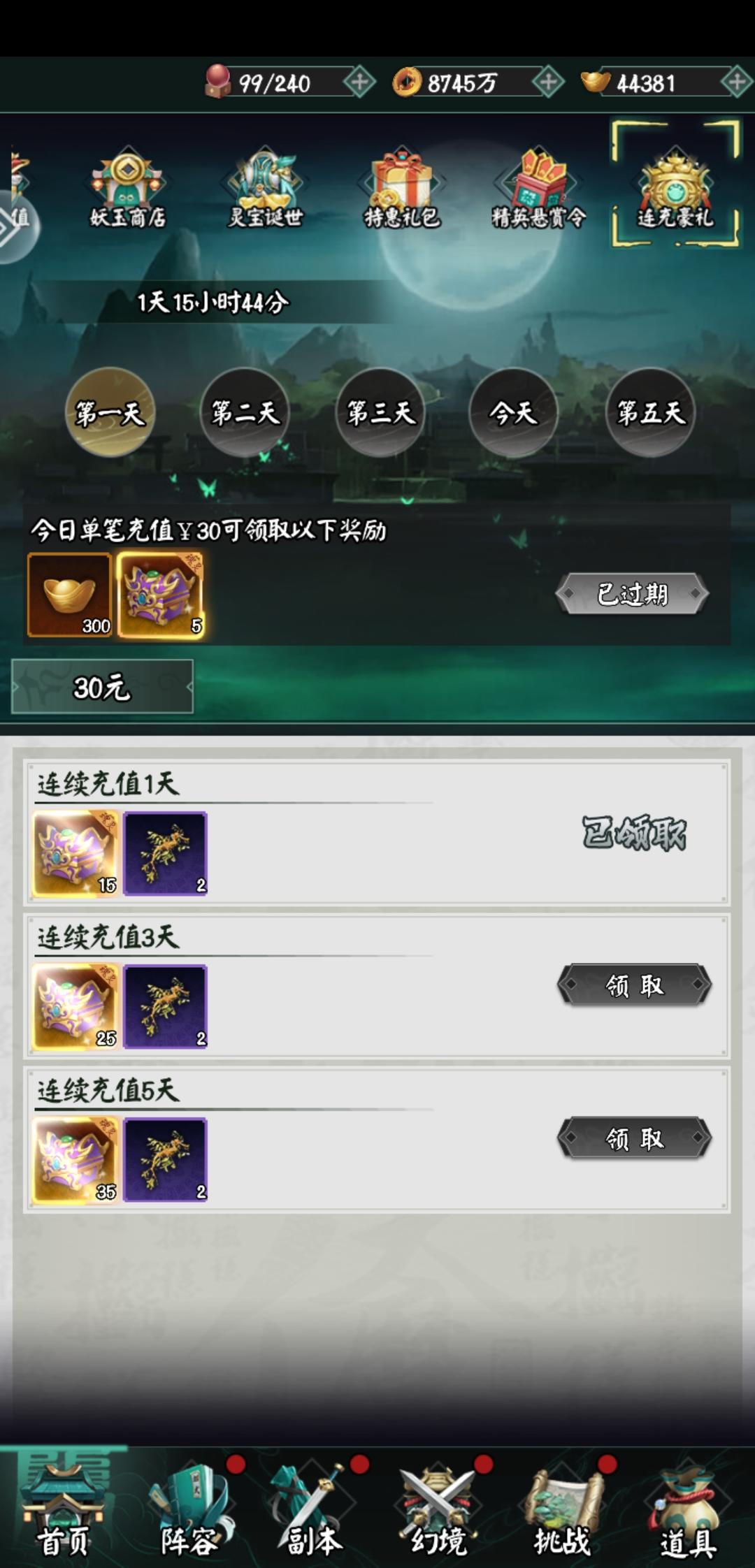Open the 妖玉商店 shop icon
This screenshot has width=755, height=1568.
(127, 187)
